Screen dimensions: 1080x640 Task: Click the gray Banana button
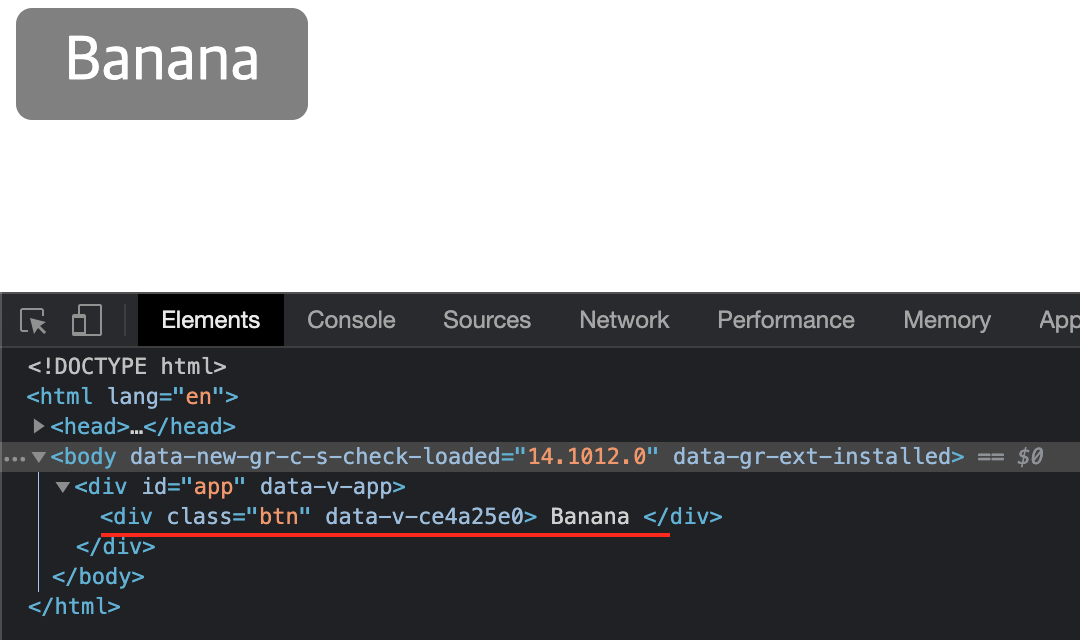(162, 64)
